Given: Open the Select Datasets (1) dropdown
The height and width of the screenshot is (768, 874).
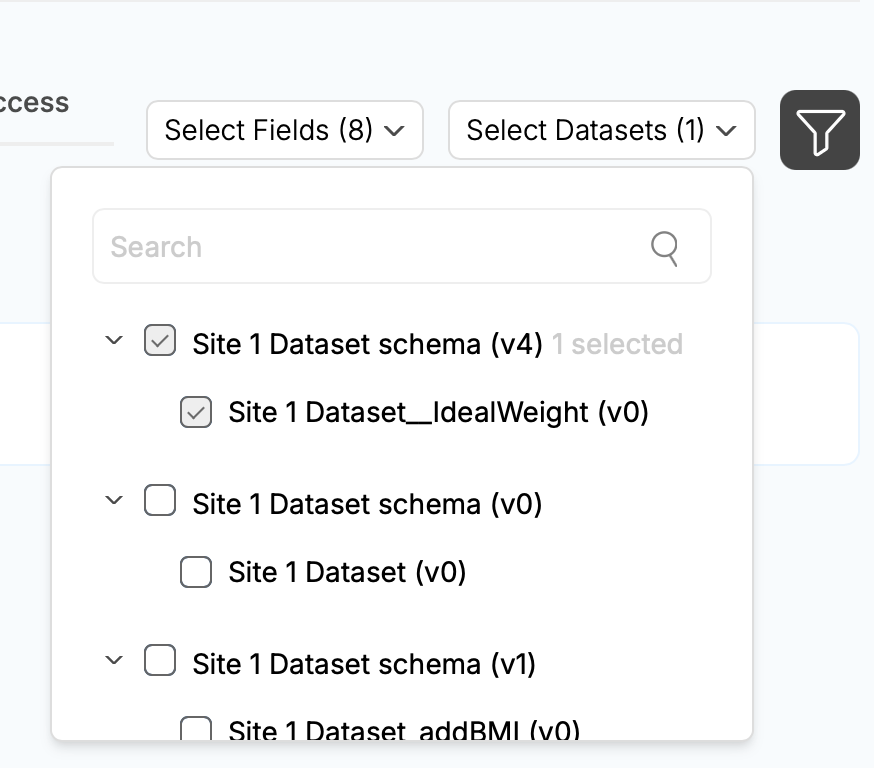Looking at the screenshot, I should pos(601,130).
